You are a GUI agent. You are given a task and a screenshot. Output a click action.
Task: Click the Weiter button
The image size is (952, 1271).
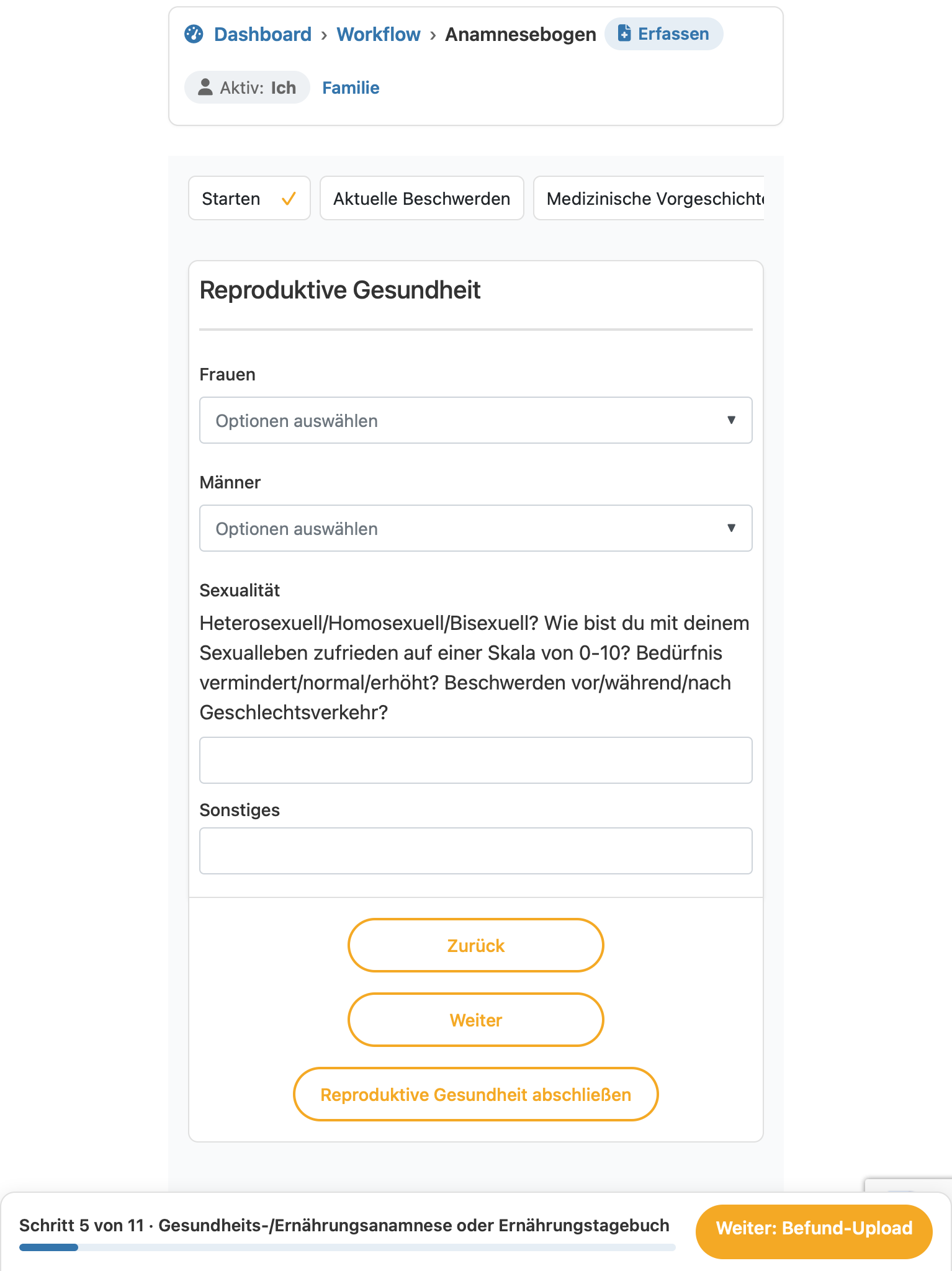click(x=476, y=1020)
